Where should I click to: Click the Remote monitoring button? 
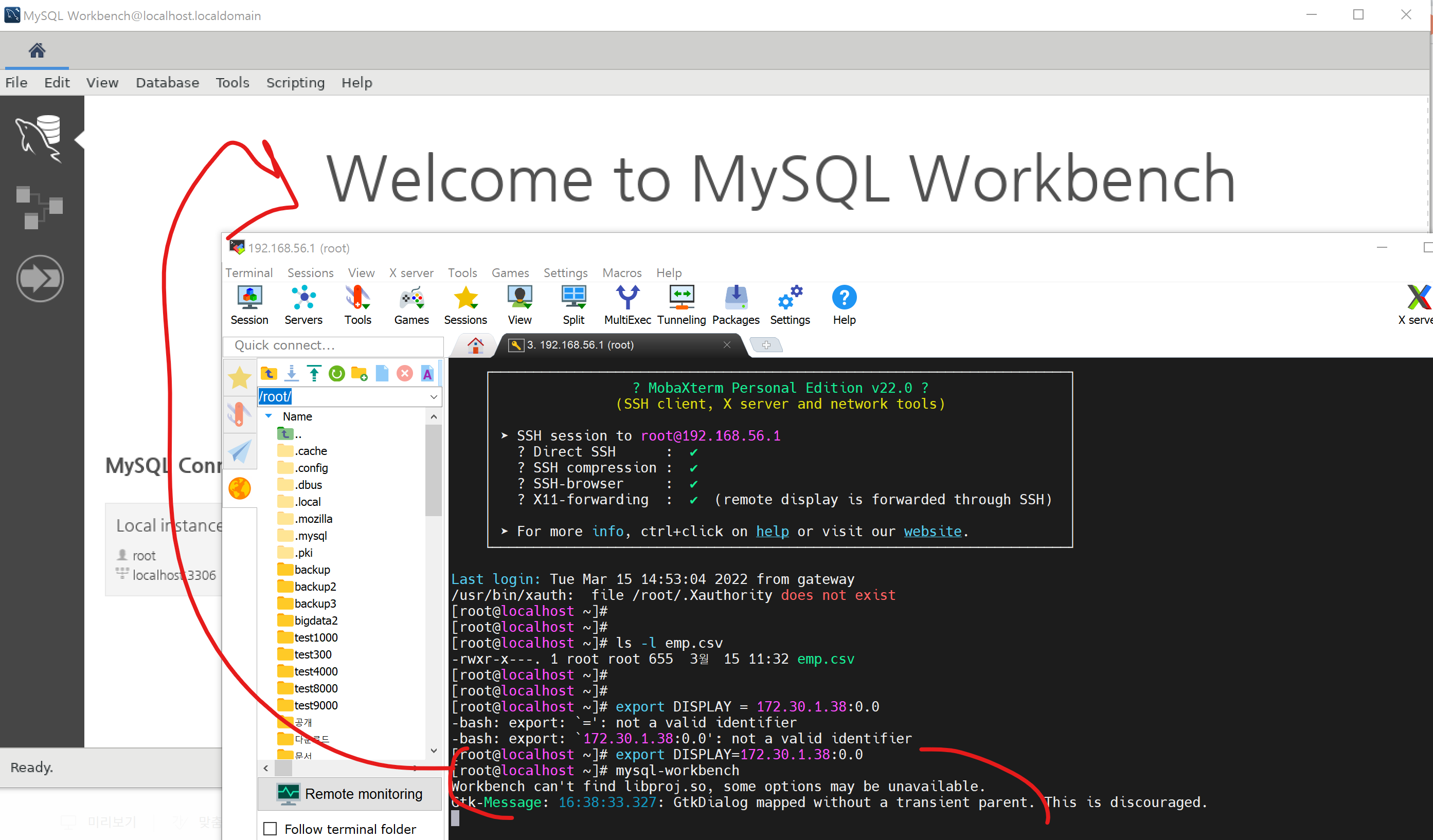(350, 793)
